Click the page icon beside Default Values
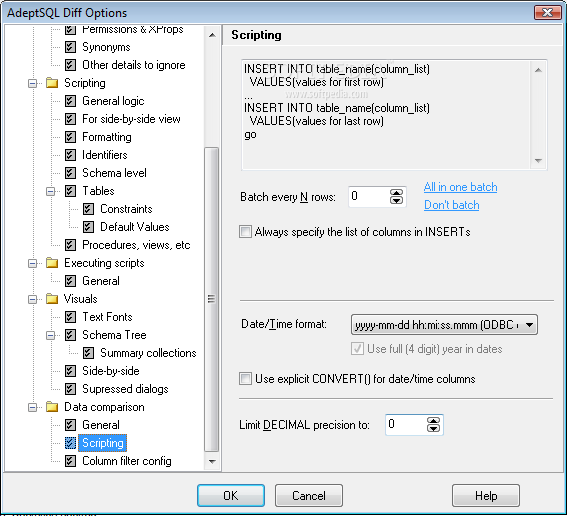The width and height of the screenshot is (567, 516). 88,227
